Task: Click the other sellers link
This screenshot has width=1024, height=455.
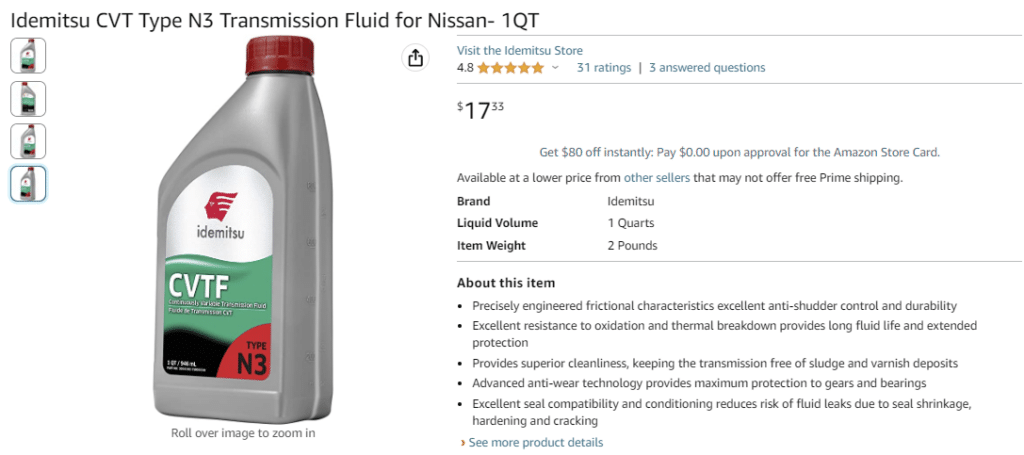Action: click(657, 178)
